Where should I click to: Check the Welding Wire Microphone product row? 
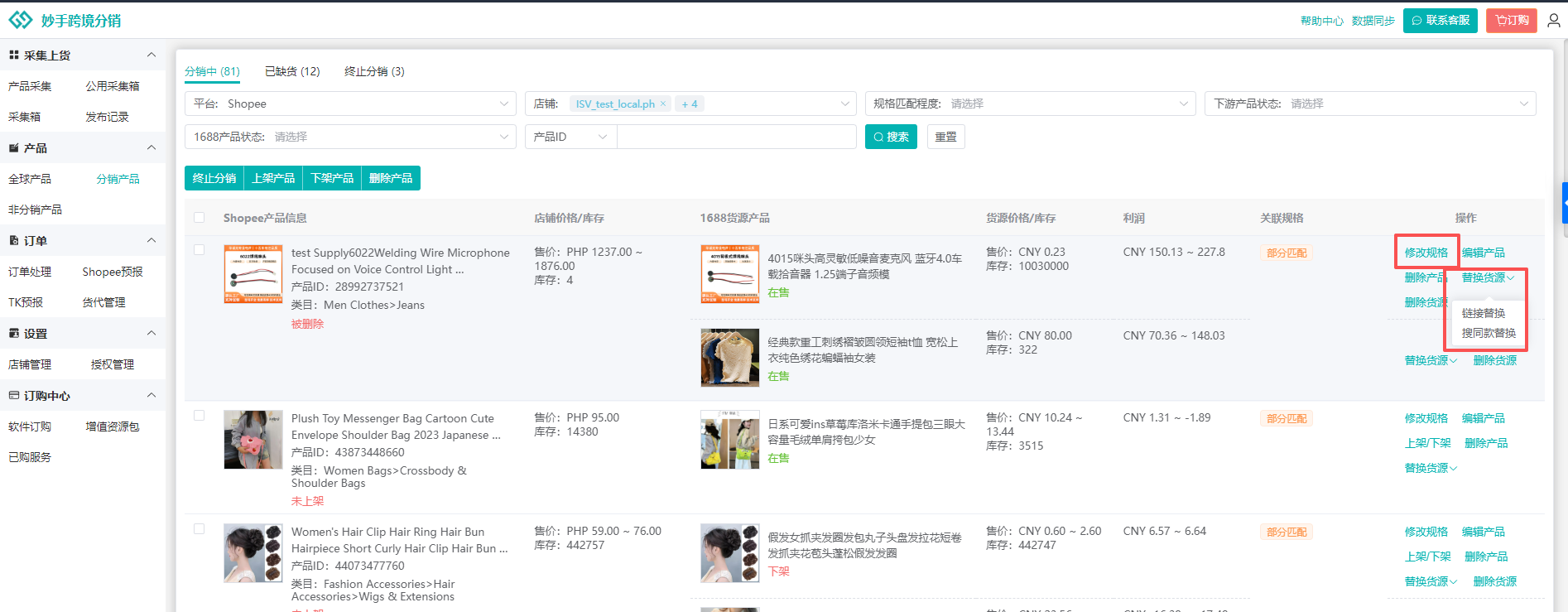pyautogui.click(x=199, y=249)
